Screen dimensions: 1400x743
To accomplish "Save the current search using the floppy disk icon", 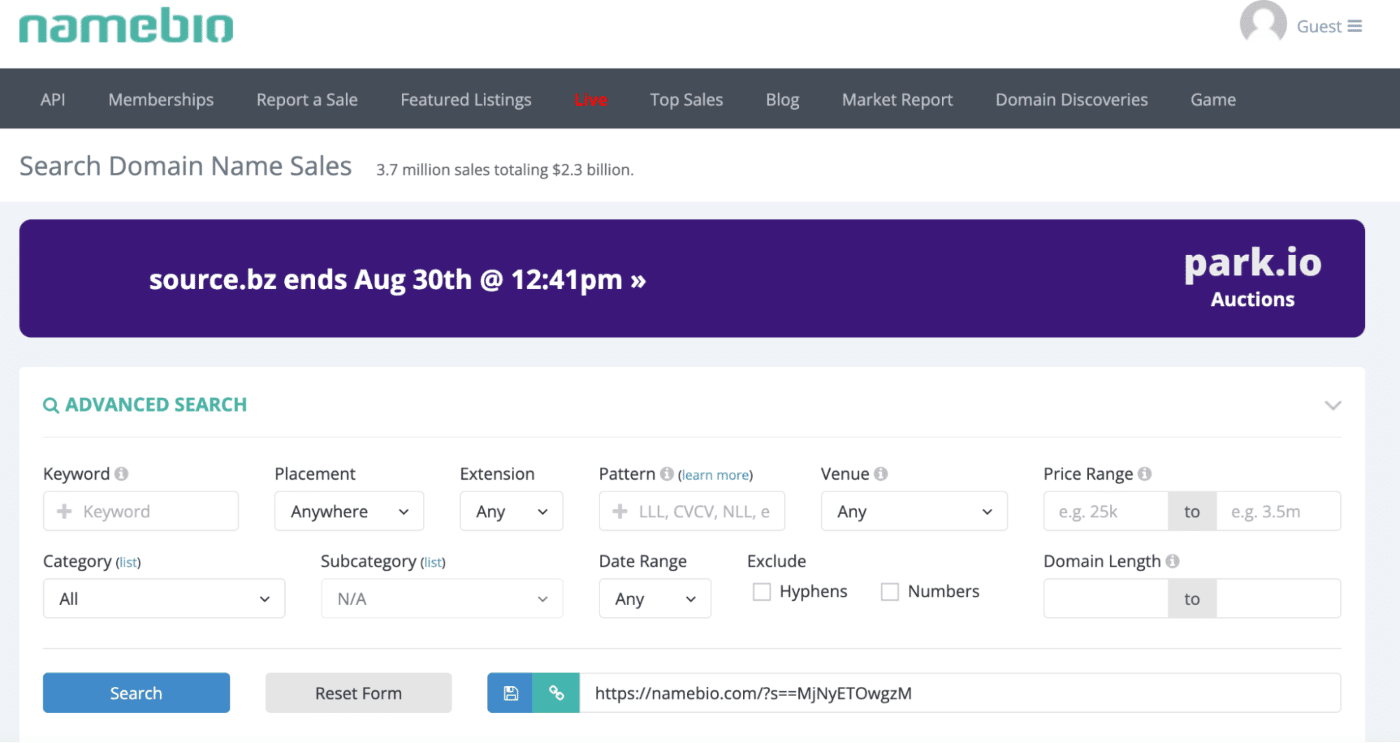I will [x=510, y=692].
